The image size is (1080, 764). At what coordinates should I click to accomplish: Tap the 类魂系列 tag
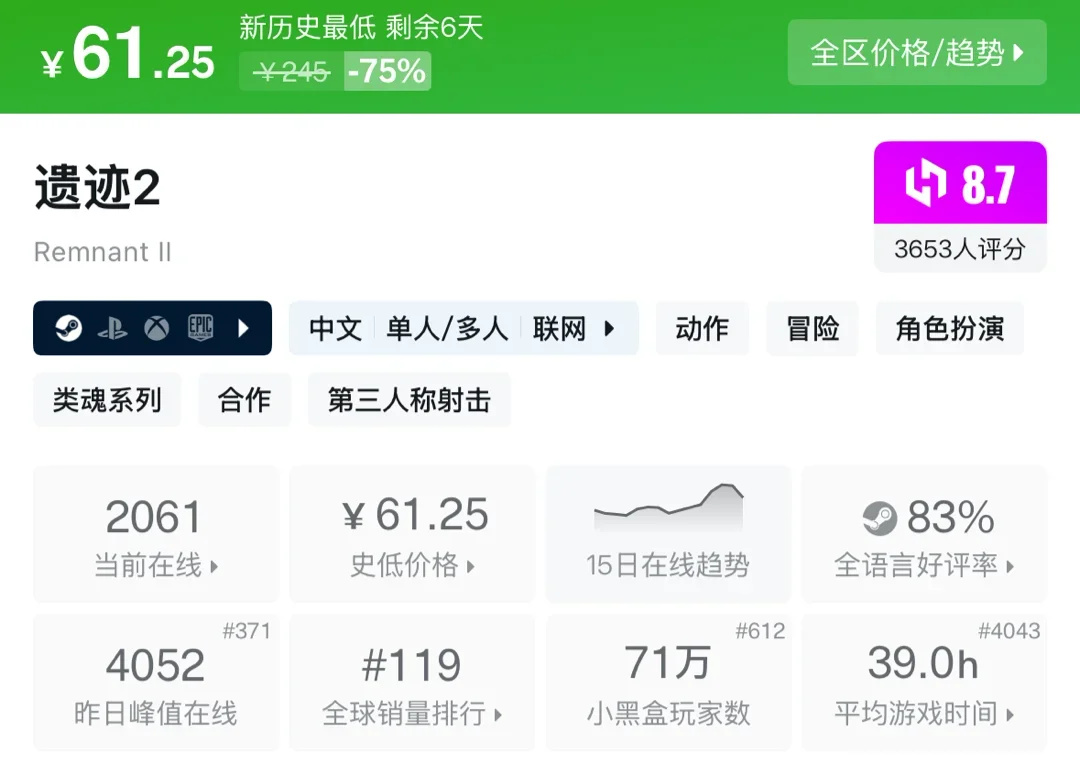tap(107, 400)
